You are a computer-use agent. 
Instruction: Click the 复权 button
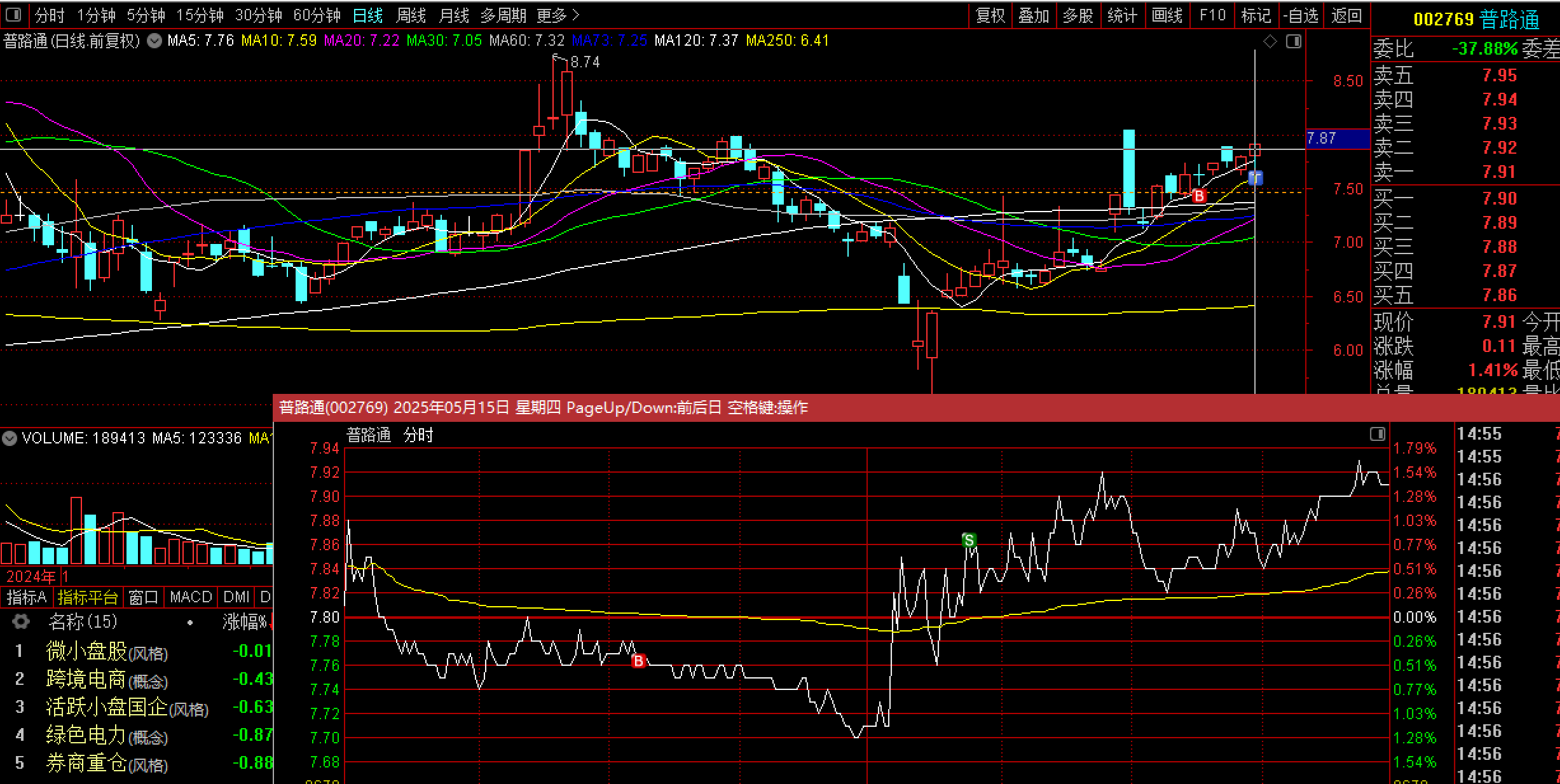[x=990, y=15]
